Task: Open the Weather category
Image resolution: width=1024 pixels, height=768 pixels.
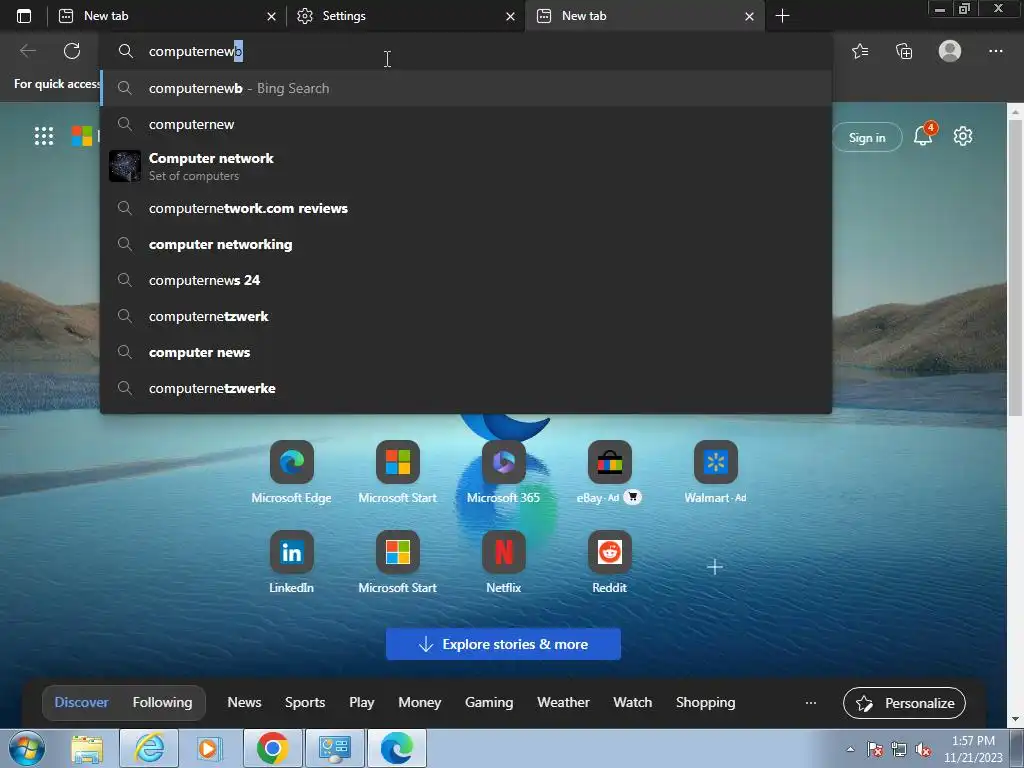Action: tap(563, 703)
